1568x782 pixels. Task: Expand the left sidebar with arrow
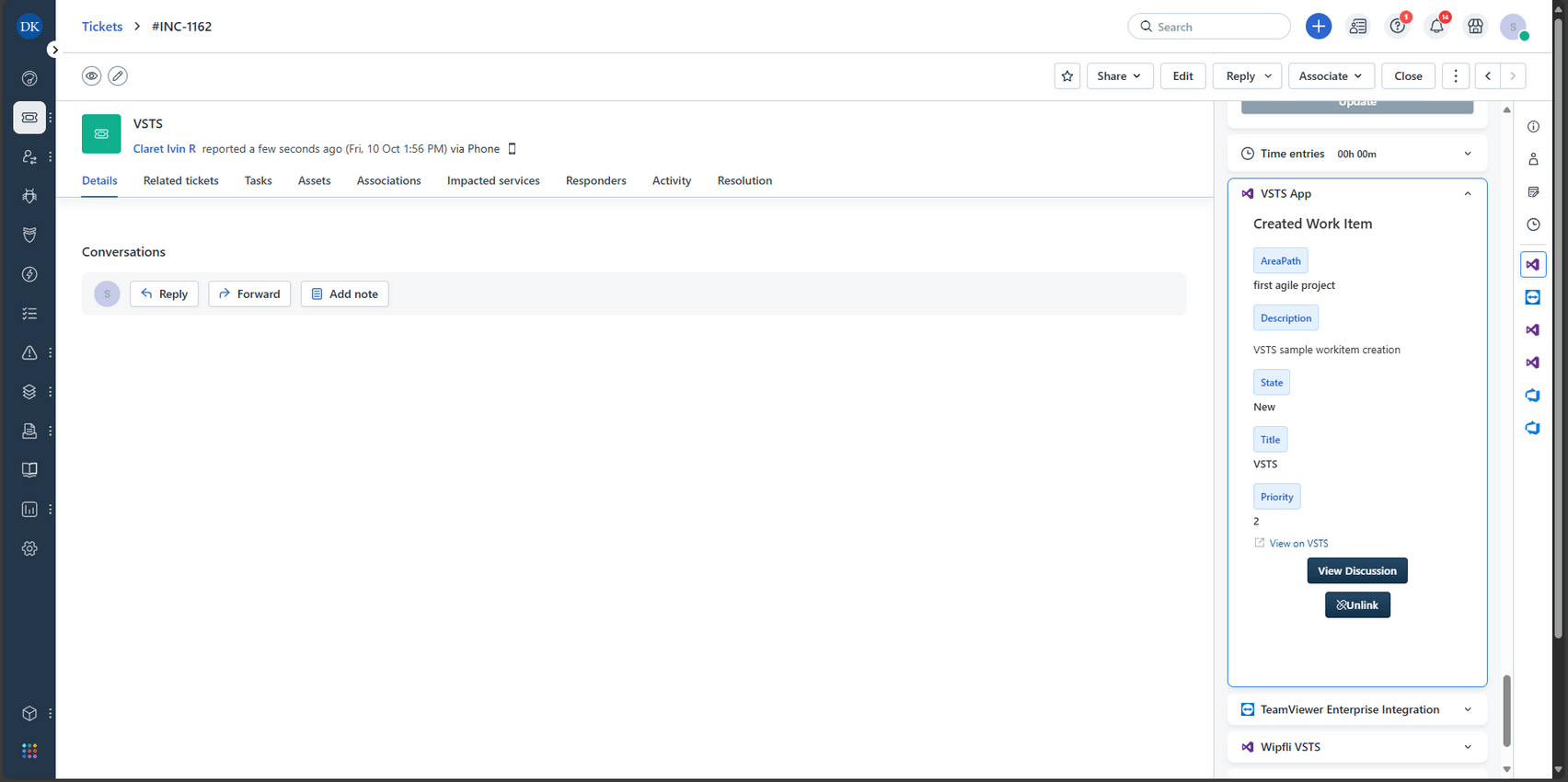(x=55, y=50)
